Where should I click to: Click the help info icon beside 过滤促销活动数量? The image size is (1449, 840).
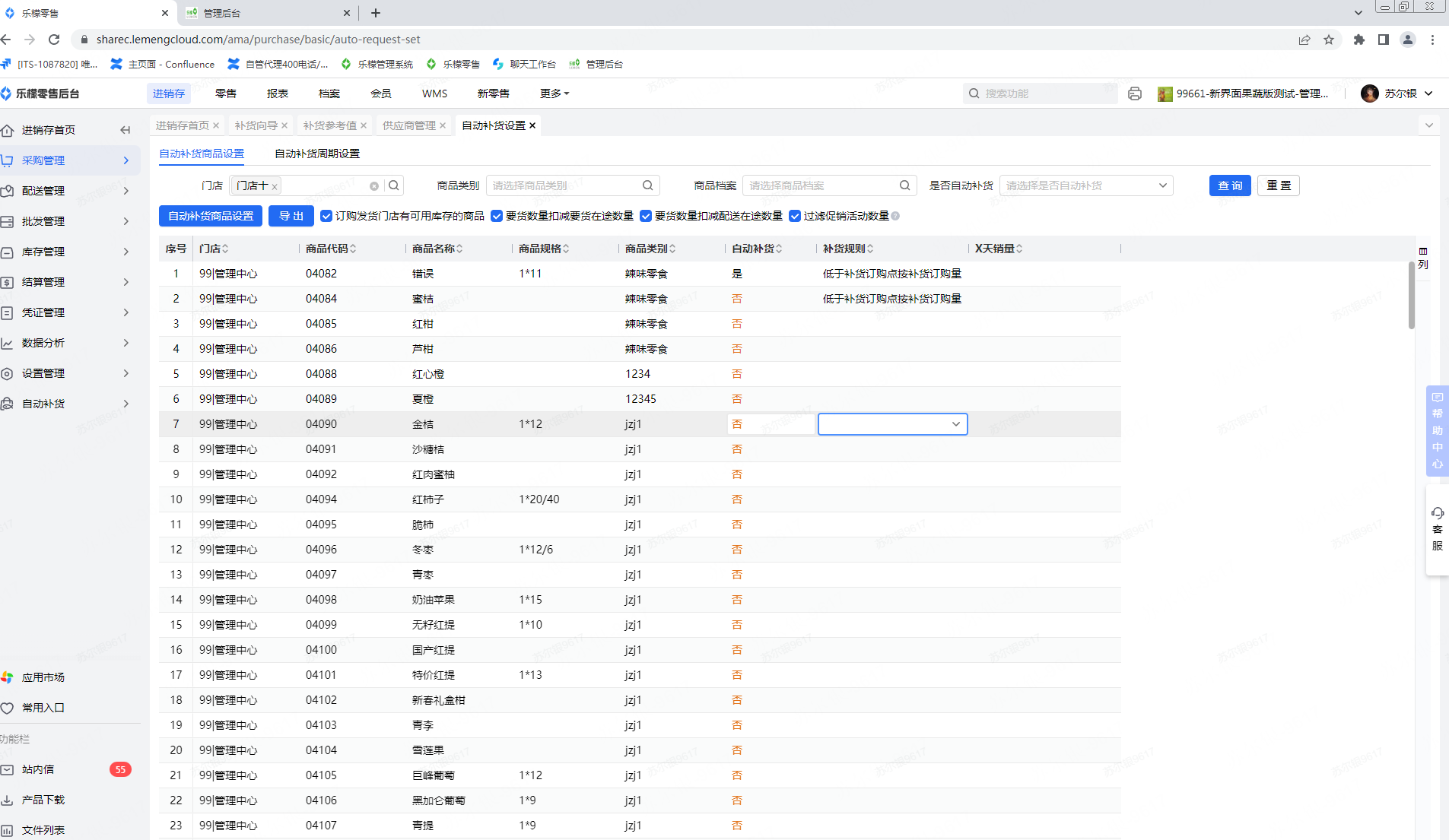tap(895, 217)
